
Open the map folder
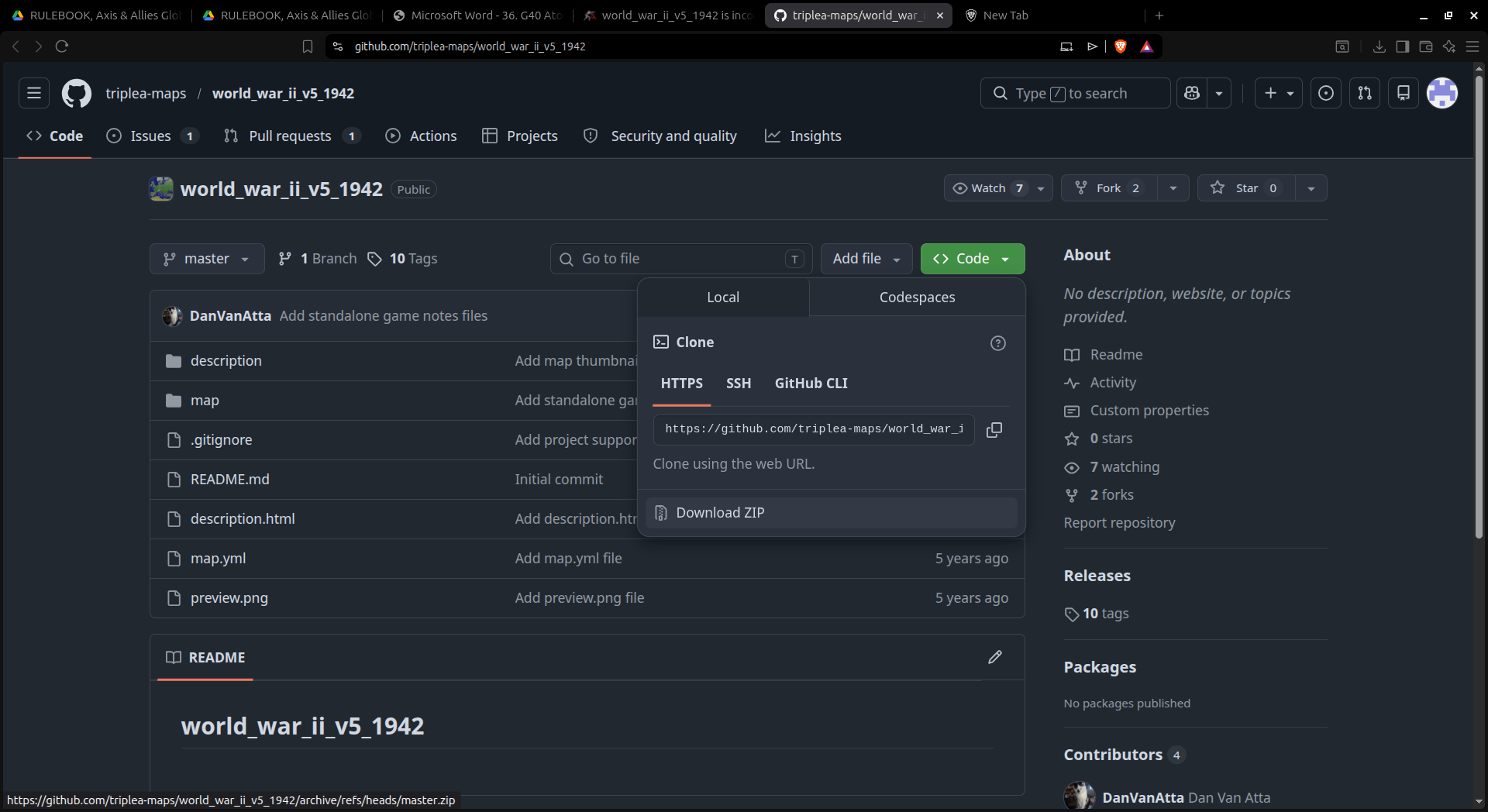[205, 401]
